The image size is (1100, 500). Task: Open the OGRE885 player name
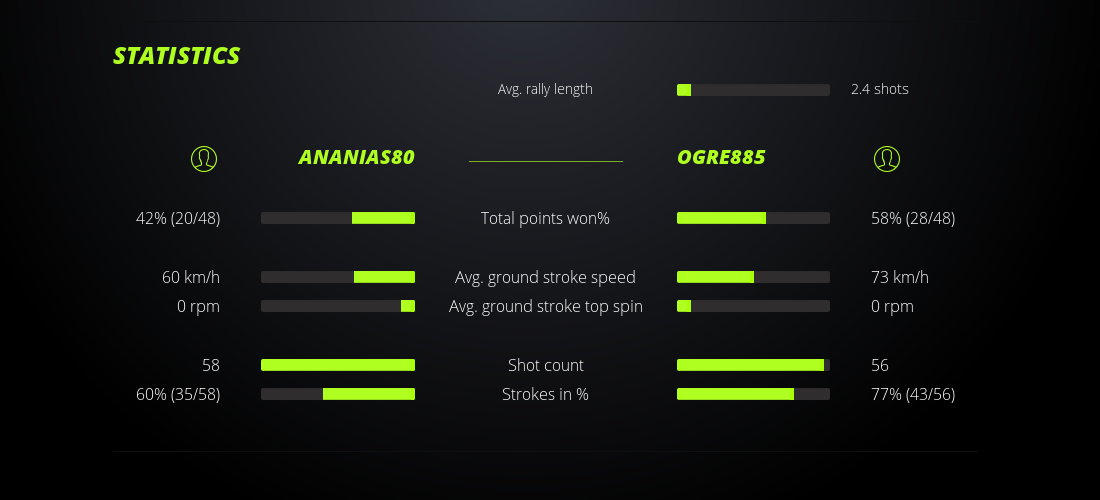[x=721, y=158]
